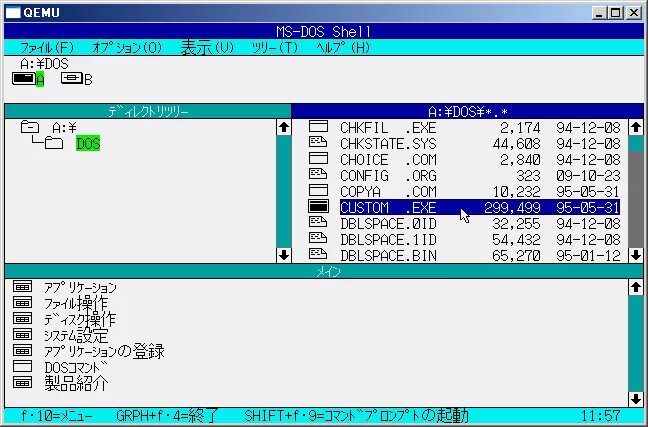The height and width of the screenshot is (427, 648).
Task: Select file name CHKSTATE.SYS
Action: click(x=388, y=143)
